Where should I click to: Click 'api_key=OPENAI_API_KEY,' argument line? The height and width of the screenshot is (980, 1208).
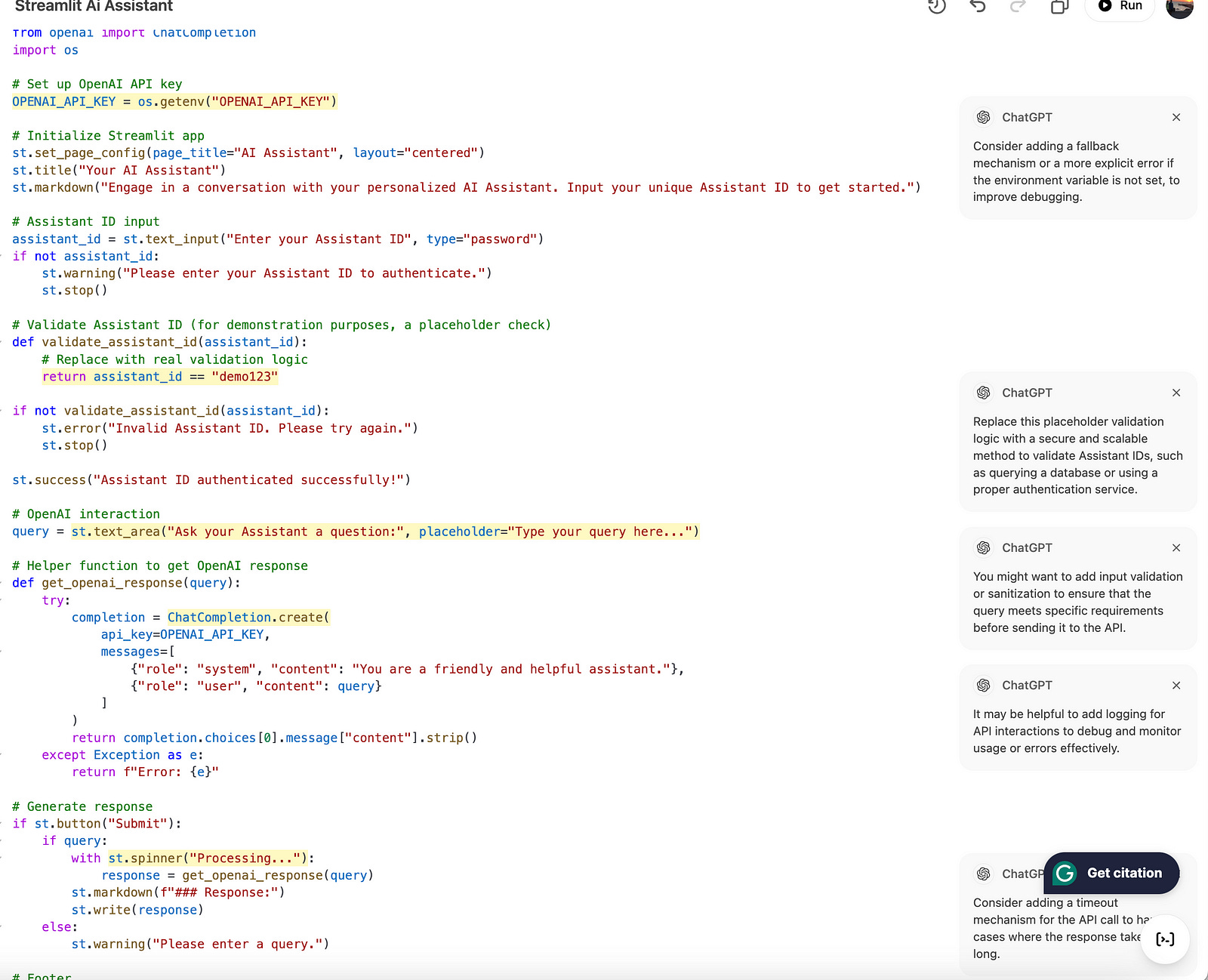click(186, 635)
